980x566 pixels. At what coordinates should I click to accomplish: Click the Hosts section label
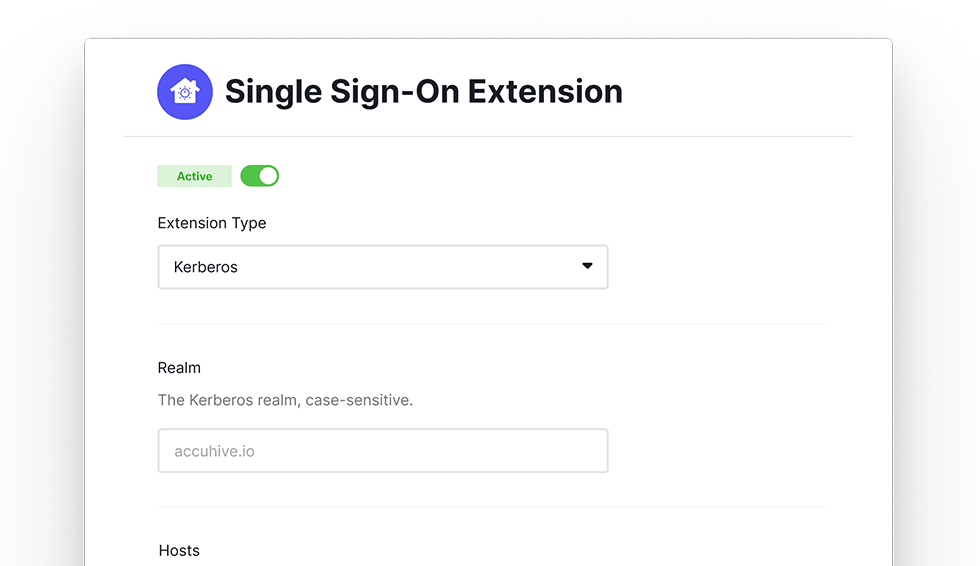(x=179, y=550)
